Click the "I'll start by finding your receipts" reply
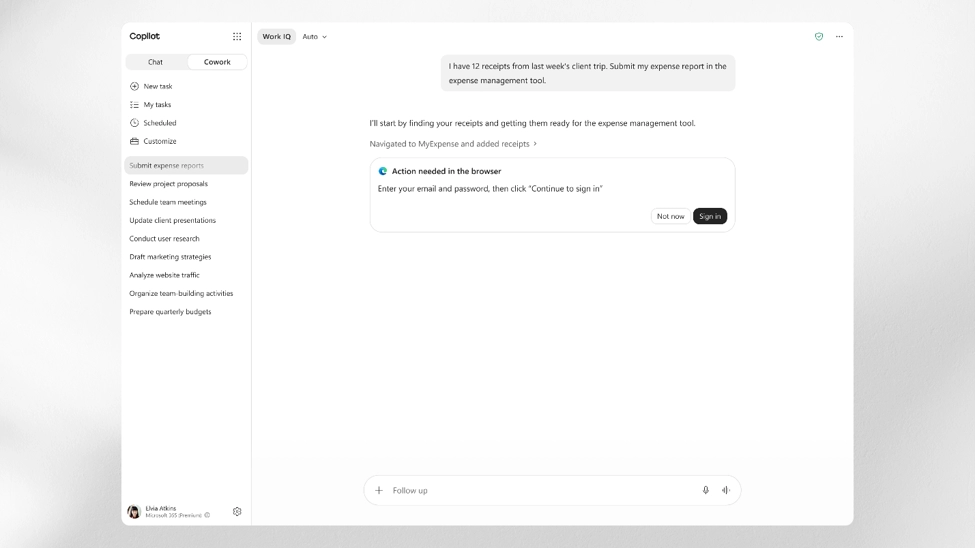This screenshot has width=975, height=548. [x=532, y=123]
